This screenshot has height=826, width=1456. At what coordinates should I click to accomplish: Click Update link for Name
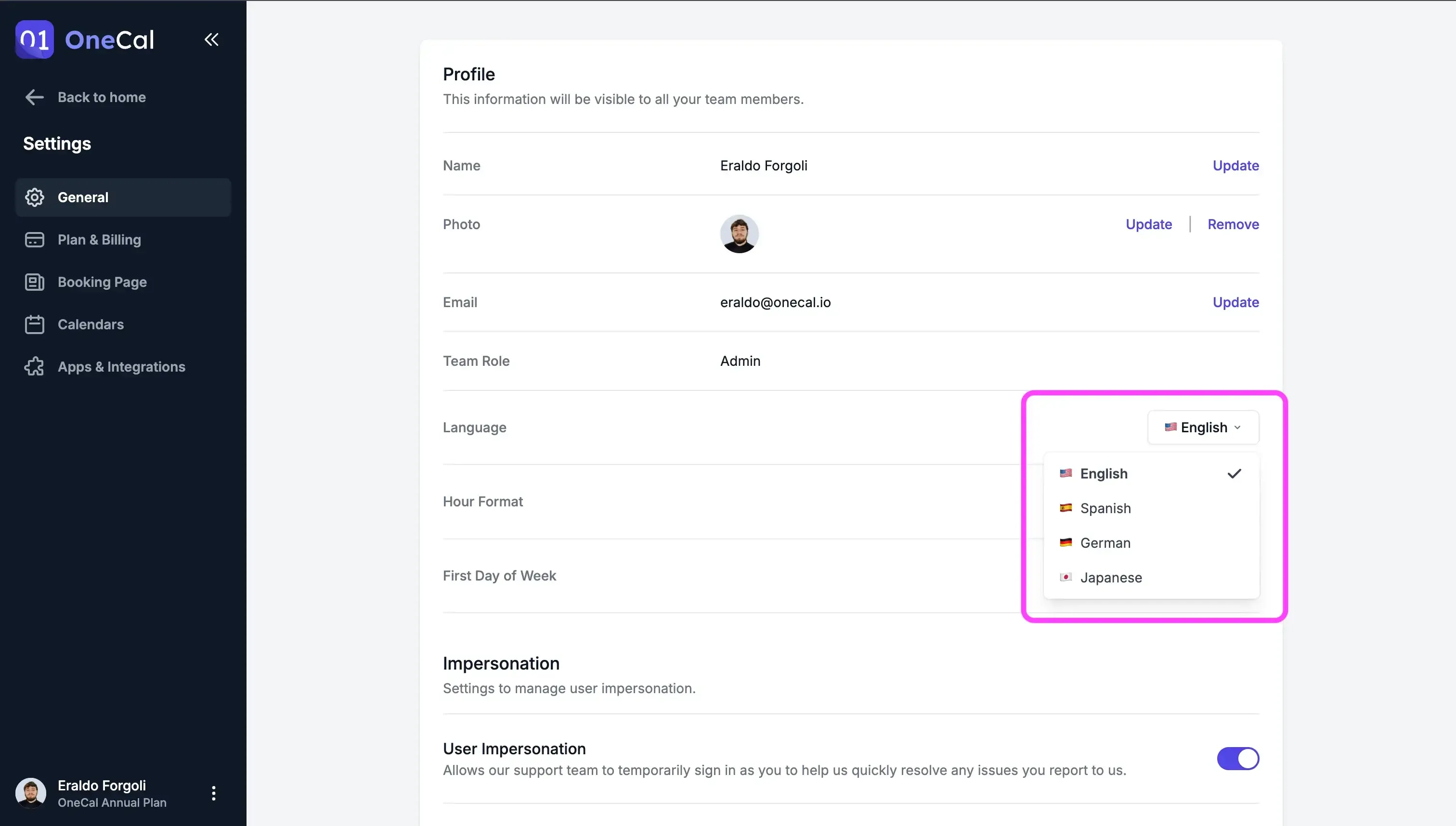click(x=1235, y=166)
